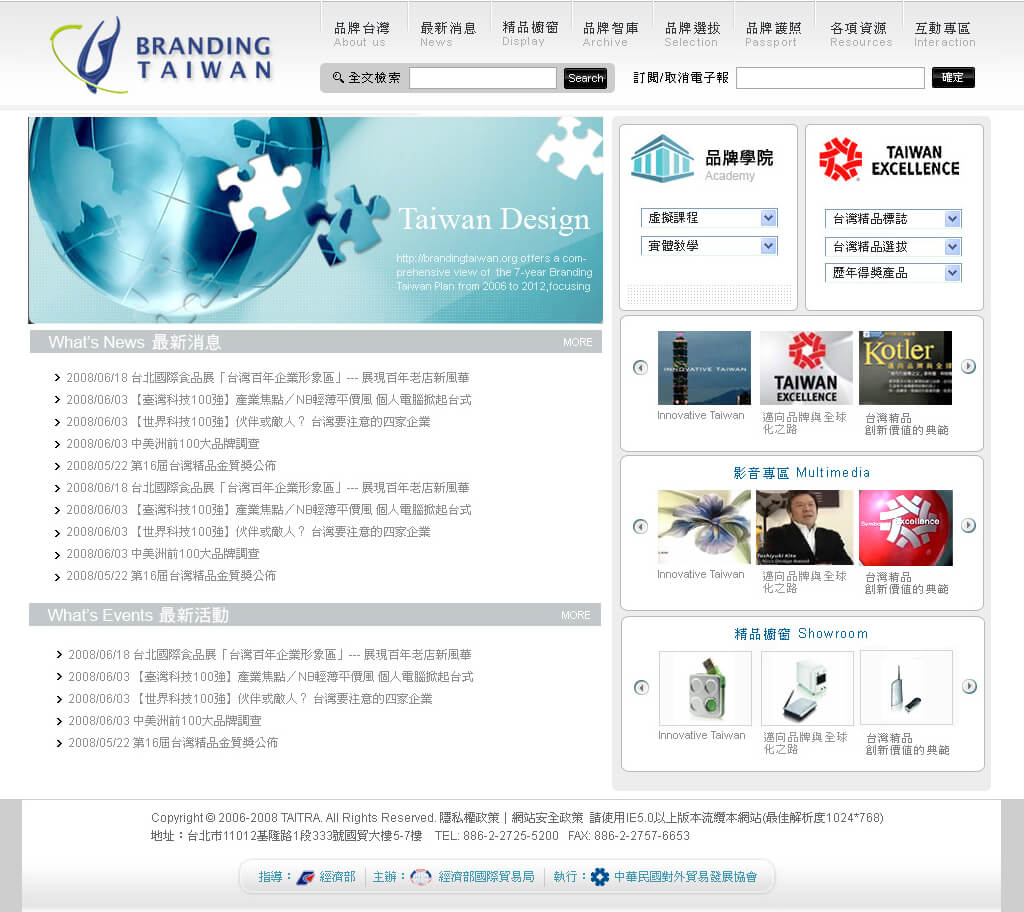
Task: Show next items in the Multimedia carousel
Action: point(968,525)
